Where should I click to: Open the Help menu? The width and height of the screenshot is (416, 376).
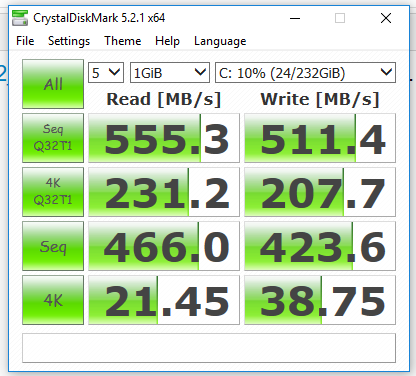[167, 41]
